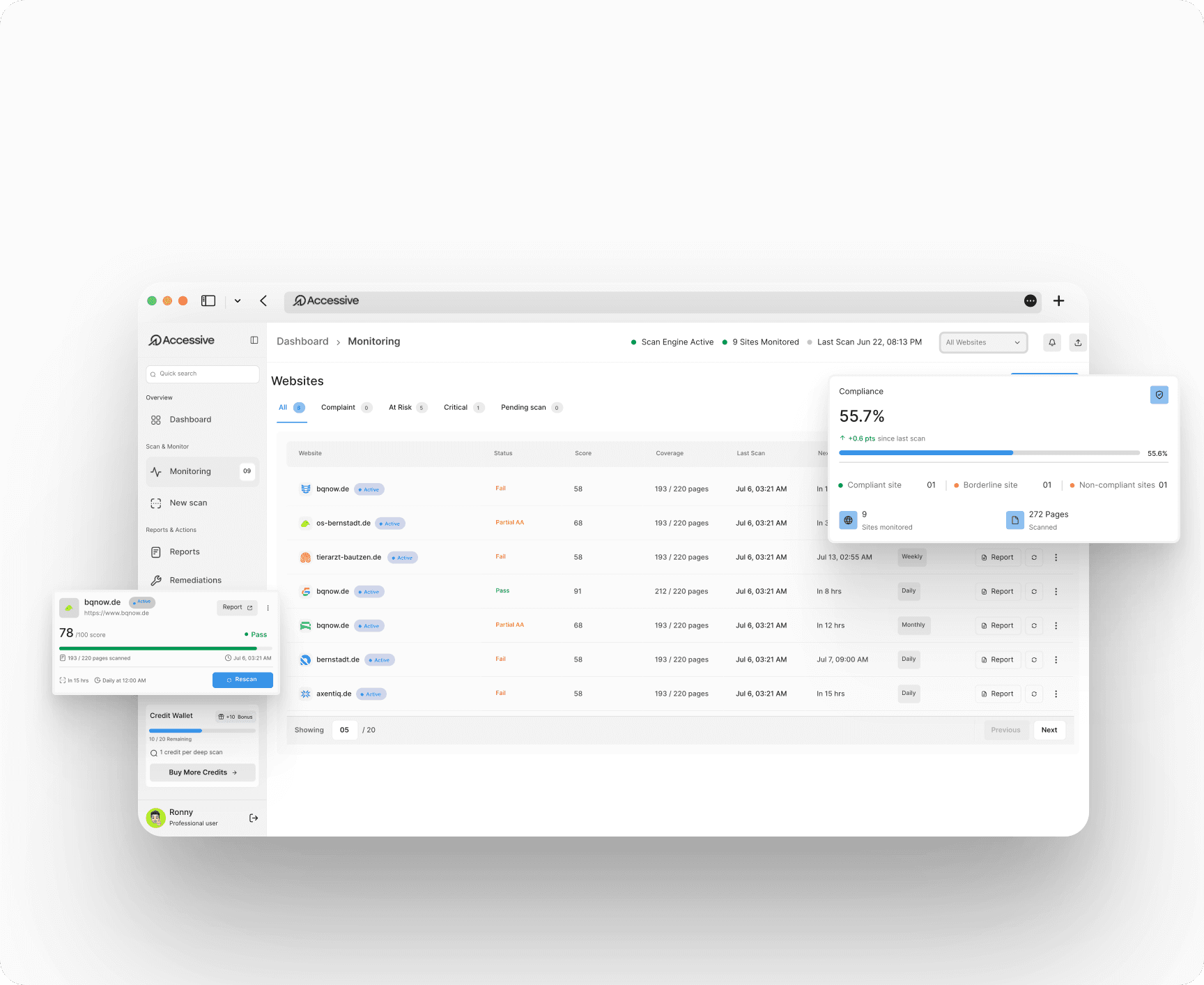The image size is (1204, 985).
Task: Click the shield icon in Compliance card
Action: pyautogui.click(x=1159, y=395)
